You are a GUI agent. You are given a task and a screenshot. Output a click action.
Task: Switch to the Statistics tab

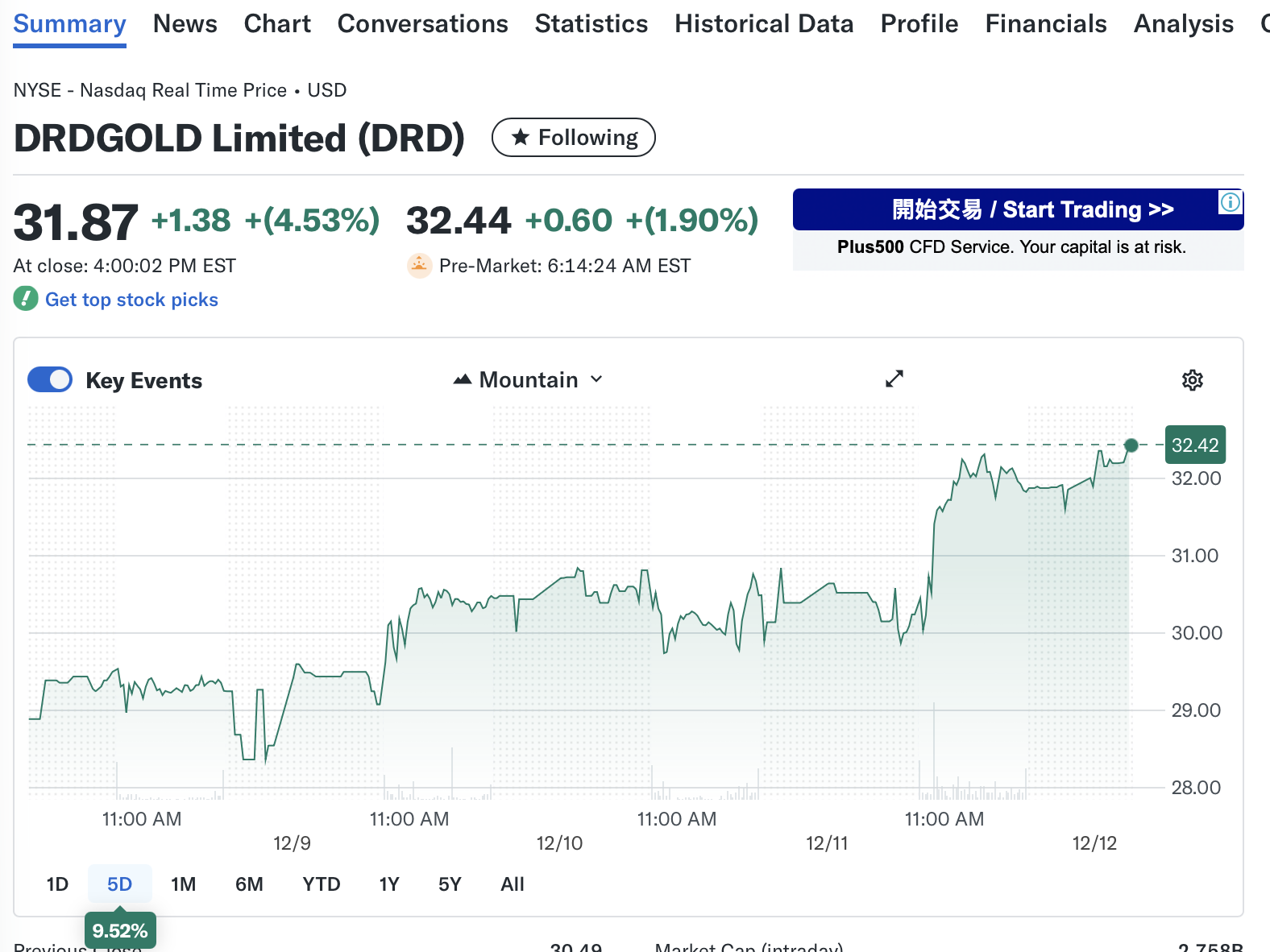tap(591, 24)
